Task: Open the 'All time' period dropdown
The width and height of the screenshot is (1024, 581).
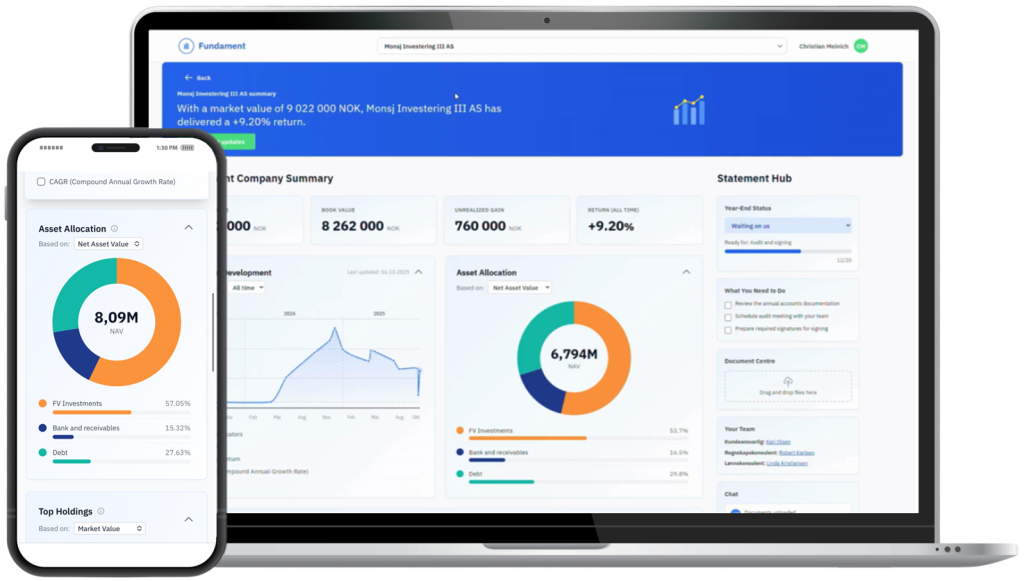Action: (246, 288)
